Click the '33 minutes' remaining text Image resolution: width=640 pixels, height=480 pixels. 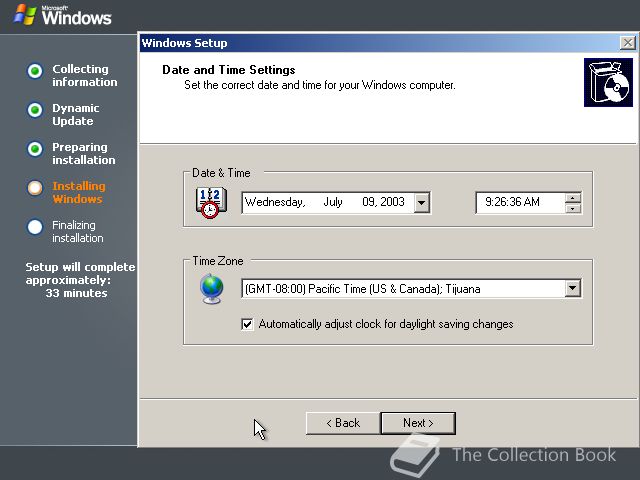76,293
